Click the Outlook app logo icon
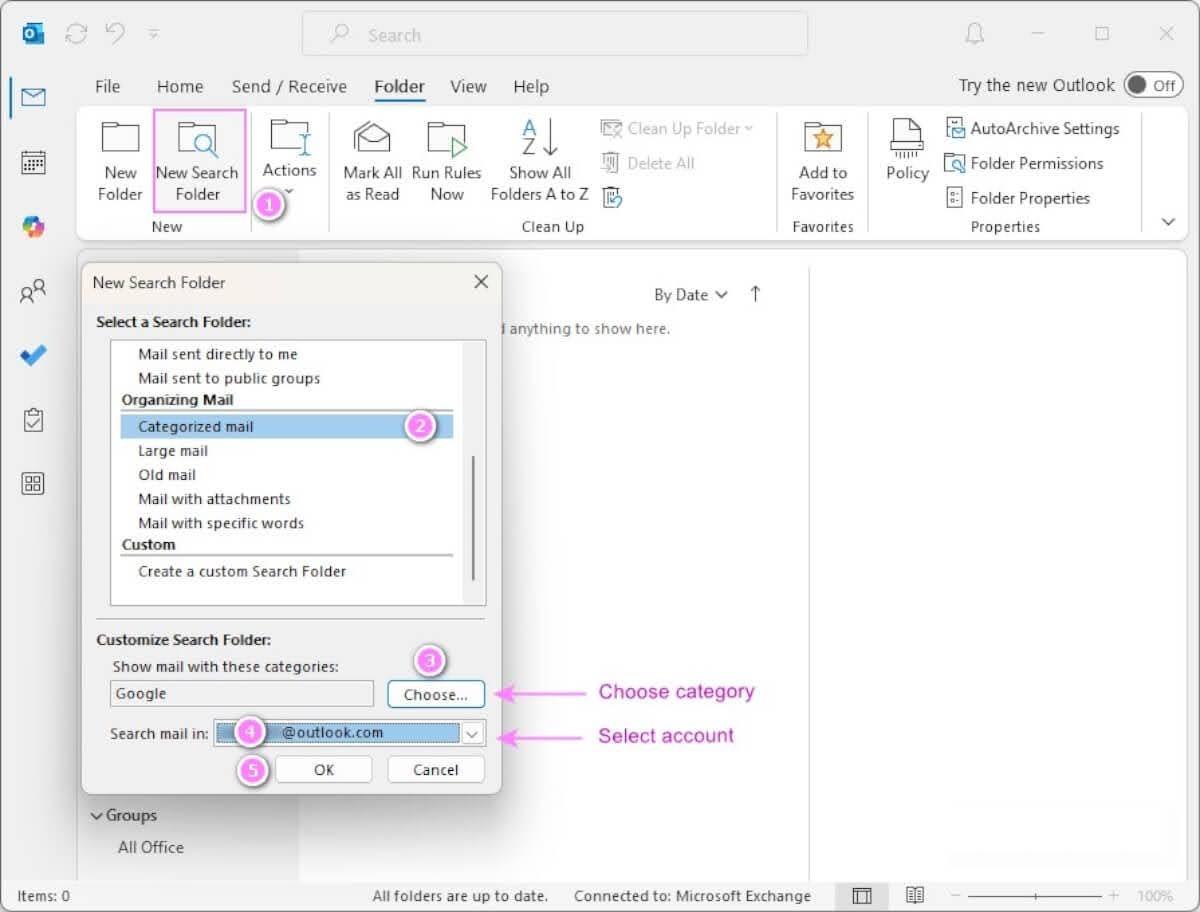 pyautogui.click(x=33, y=34)
